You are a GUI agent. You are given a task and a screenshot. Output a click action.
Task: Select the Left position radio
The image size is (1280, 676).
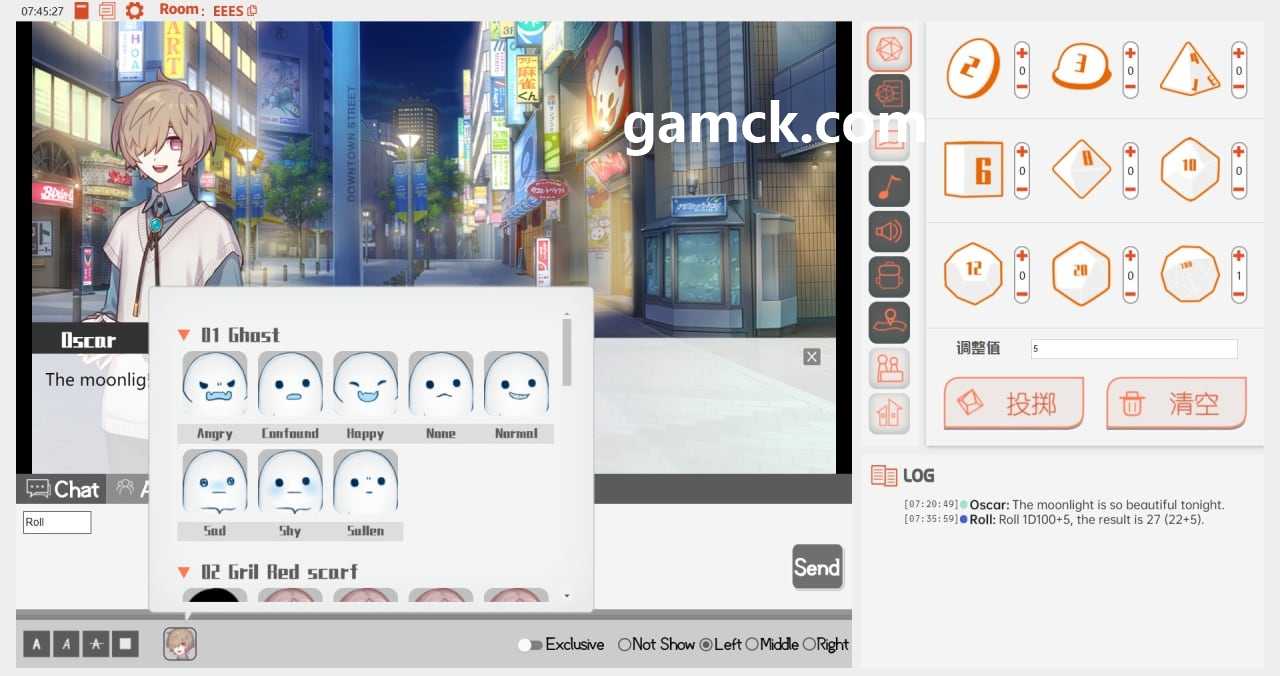coord(706,645)
